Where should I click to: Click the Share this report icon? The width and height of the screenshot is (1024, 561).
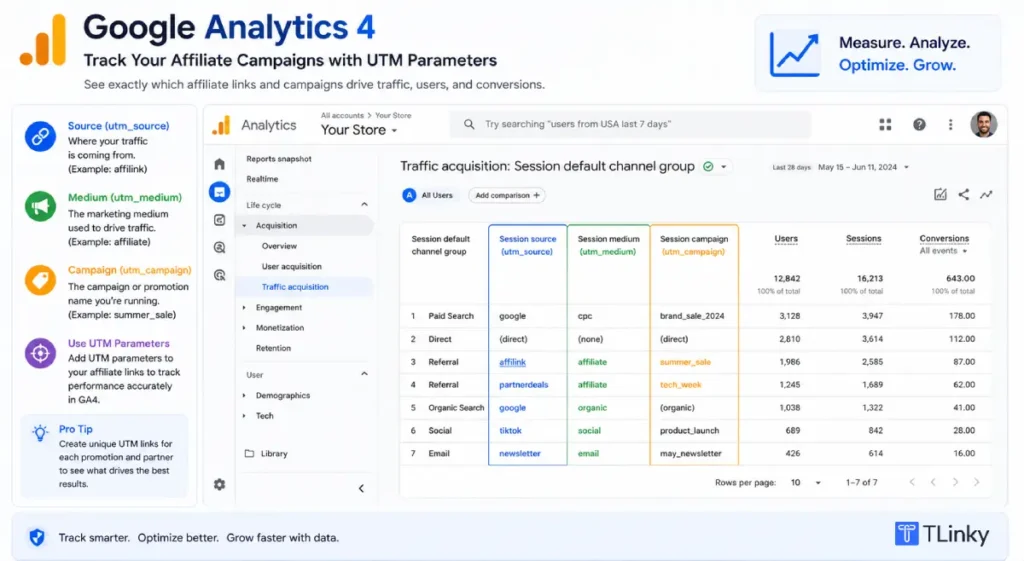[x=963, y=194]
